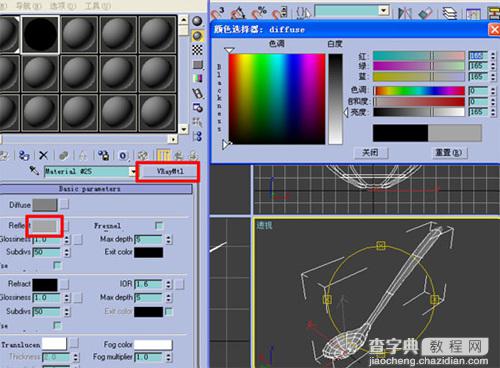Screen dimensions: 500x368
Task: Click the Fog color swatch
Action: pos(153,345)
